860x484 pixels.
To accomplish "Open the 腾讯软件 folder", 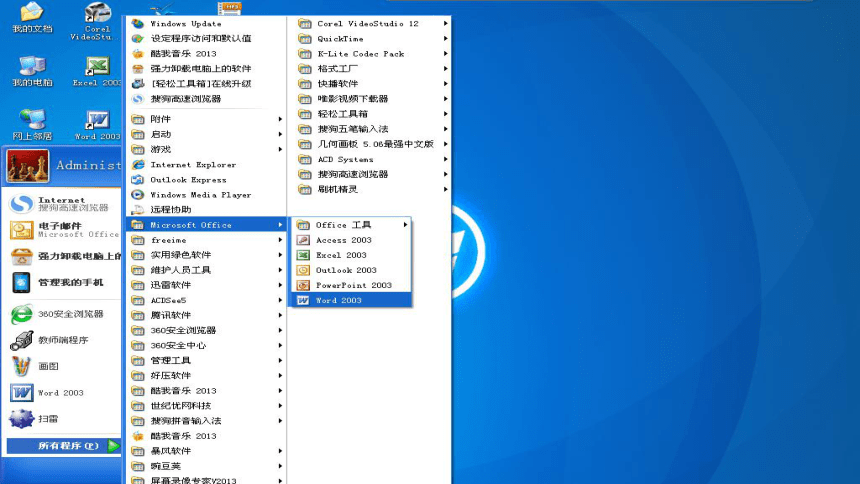I will click(x=206, y=316).
